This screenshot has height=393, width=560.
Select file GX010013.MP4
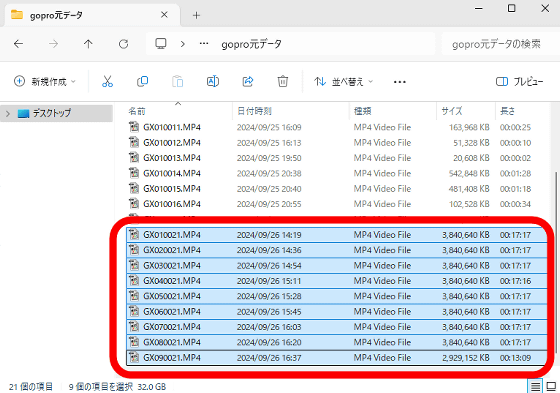[x=336, y=158]
